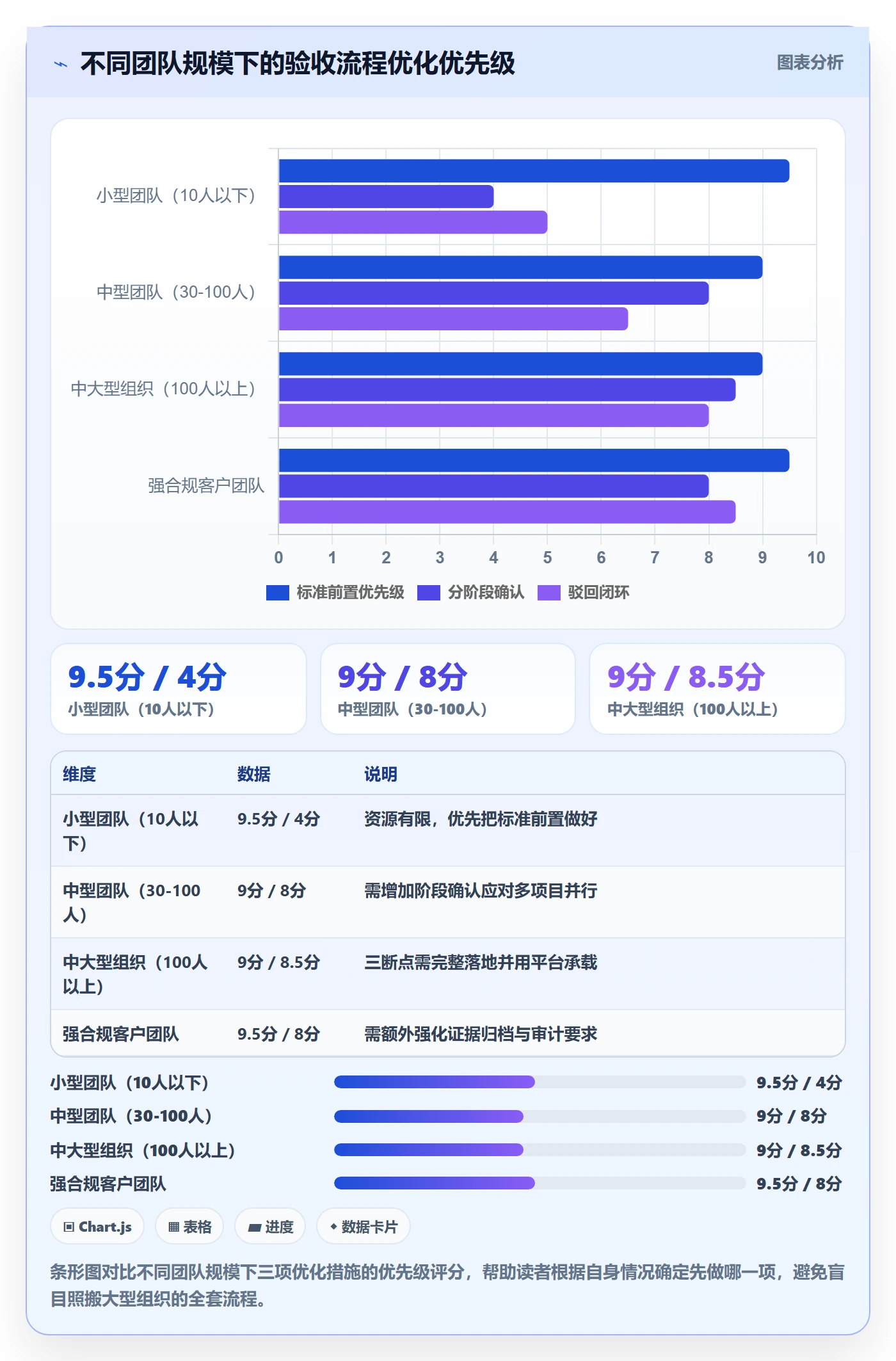Click the 9分 / 8.5分 table data cell
The height and width of the screenshot is (1361, 896).
tap(278, 962)
